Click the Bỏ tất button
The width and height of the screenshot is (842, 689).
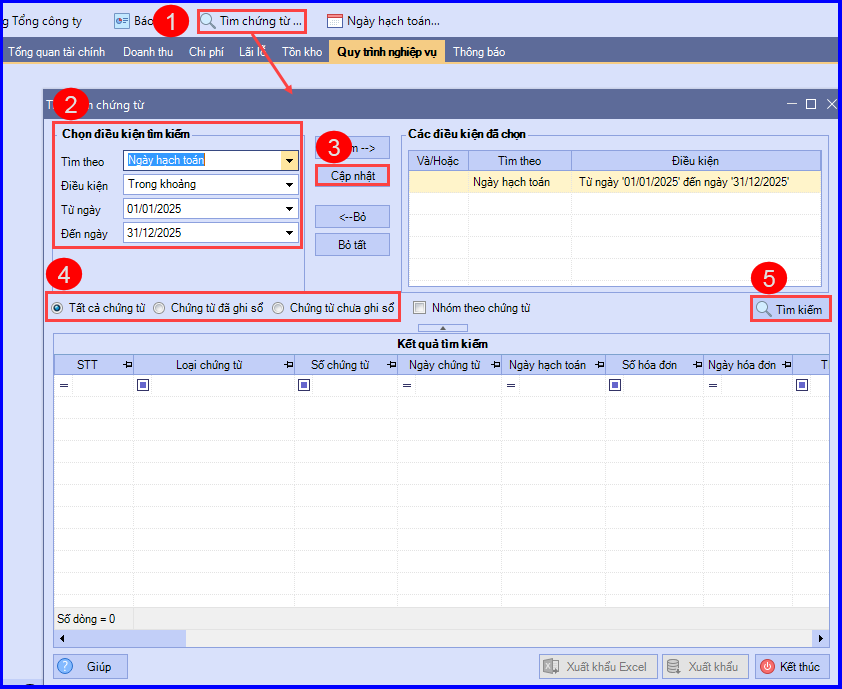(x=352, y=245)
